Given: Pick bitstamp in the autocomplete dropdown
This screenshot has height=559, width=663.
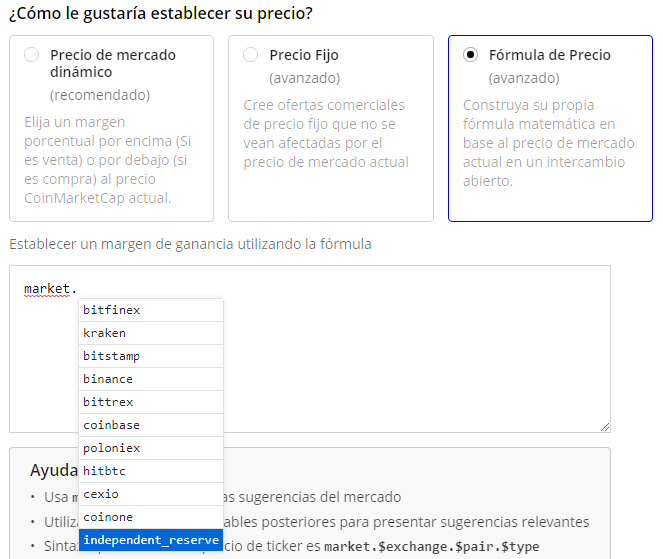Looking at the screenshot, I should [x=151, y=356].
